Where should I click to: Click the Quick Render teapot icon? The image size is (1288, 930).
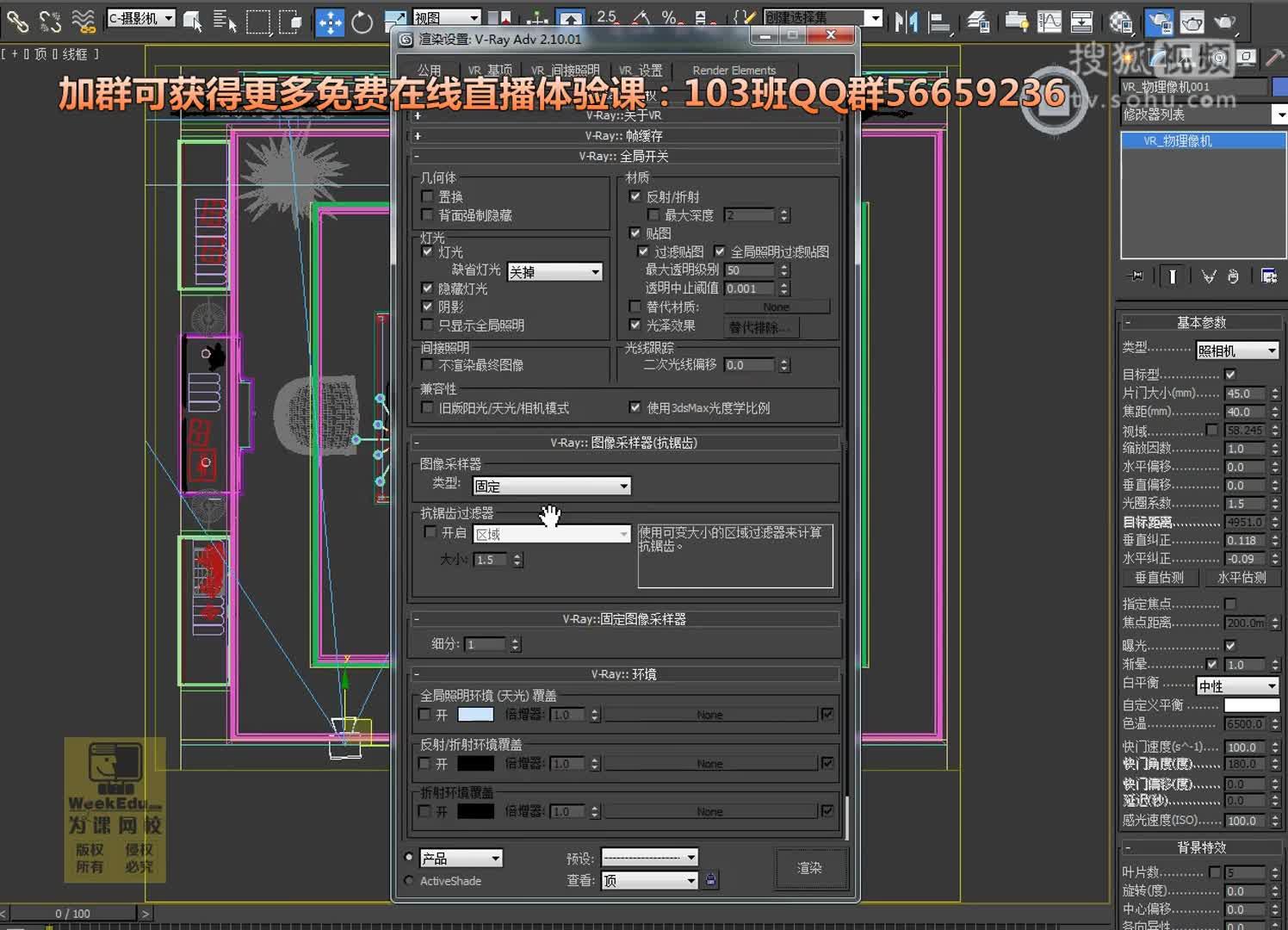coord(1227,22)
